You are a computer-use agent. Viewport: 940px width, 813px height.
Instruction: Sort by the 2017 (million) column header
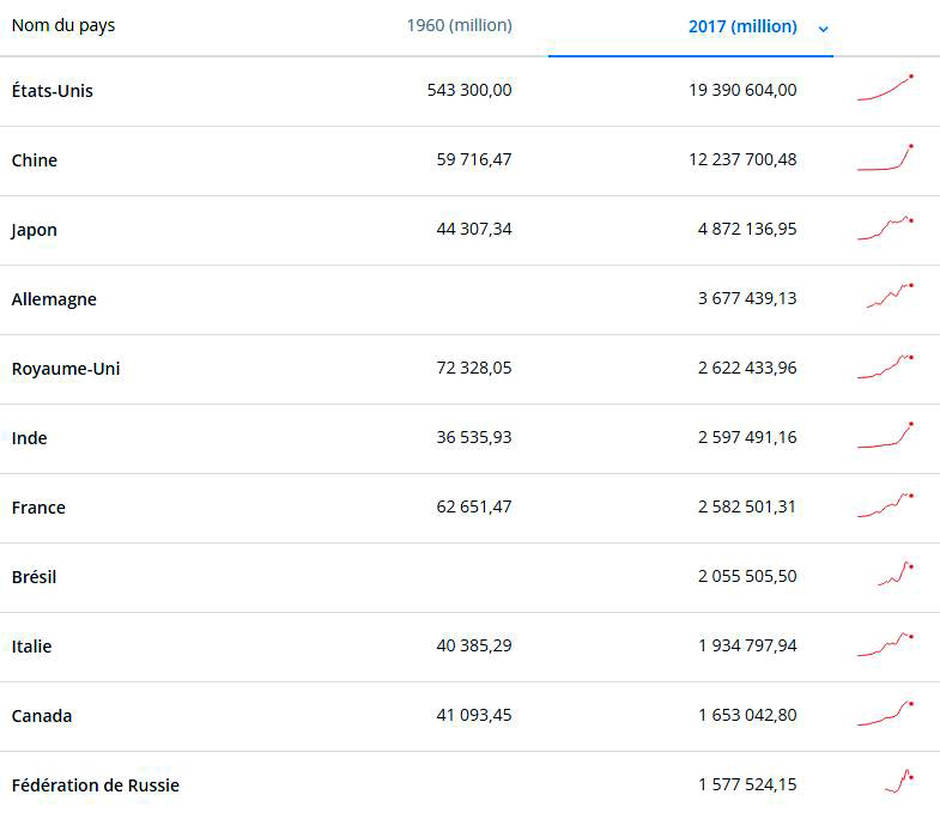(742, 27)
